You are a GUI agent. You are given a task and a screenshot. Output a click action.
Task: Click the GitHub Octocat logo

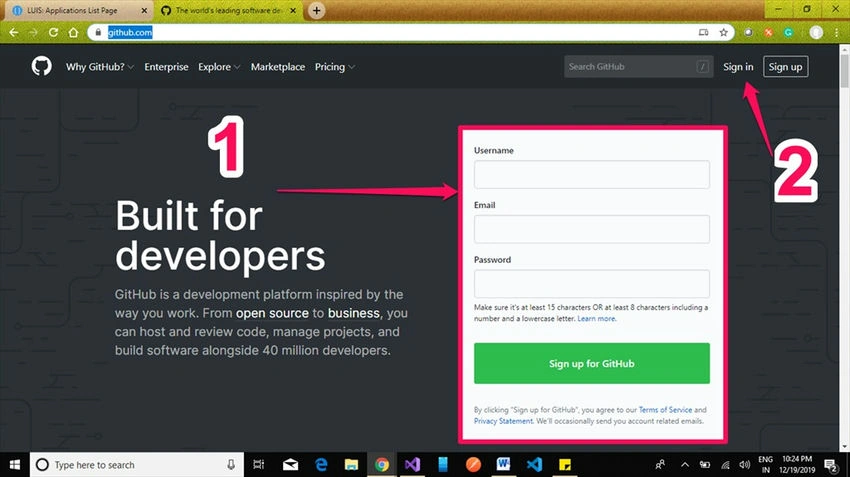[41, 67]
